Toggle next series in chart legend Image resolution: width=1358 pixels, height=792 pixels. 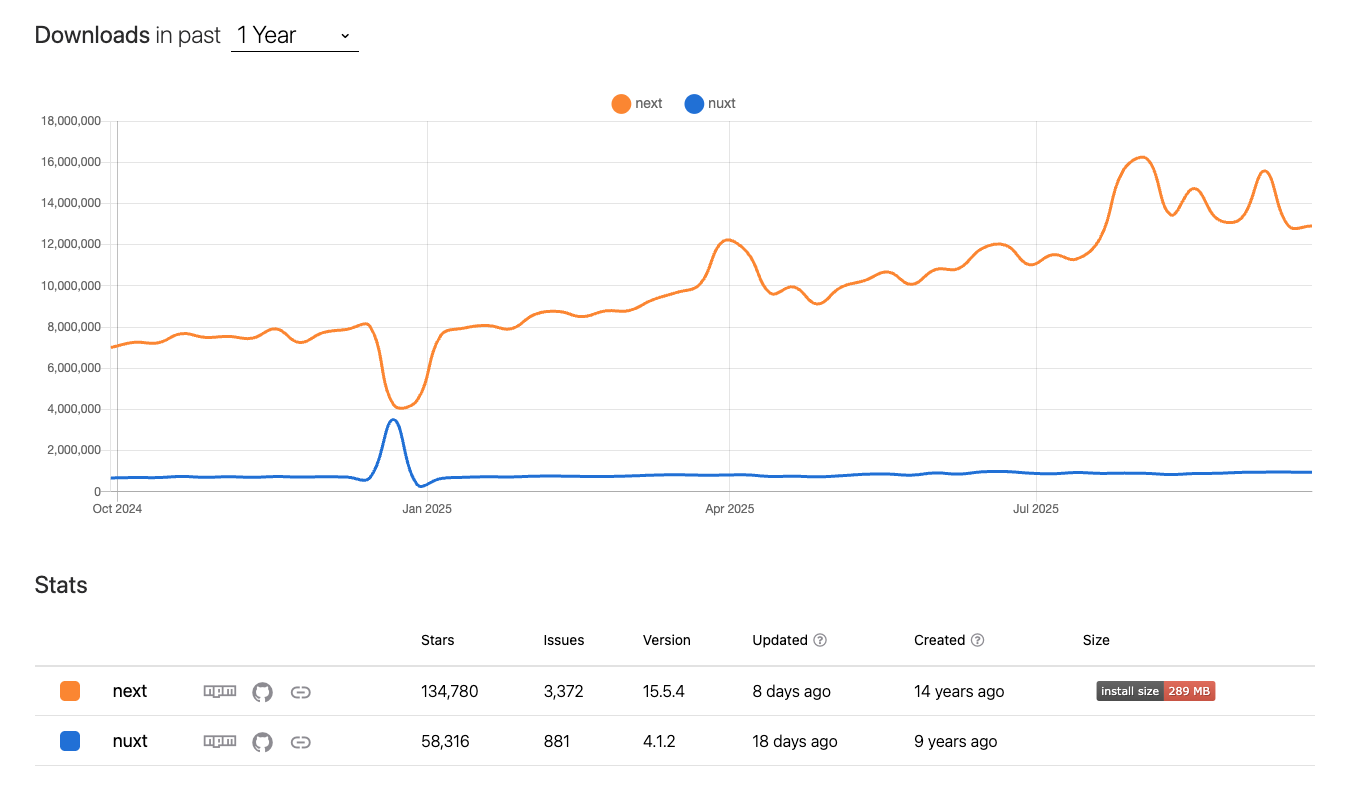point(637,103)
